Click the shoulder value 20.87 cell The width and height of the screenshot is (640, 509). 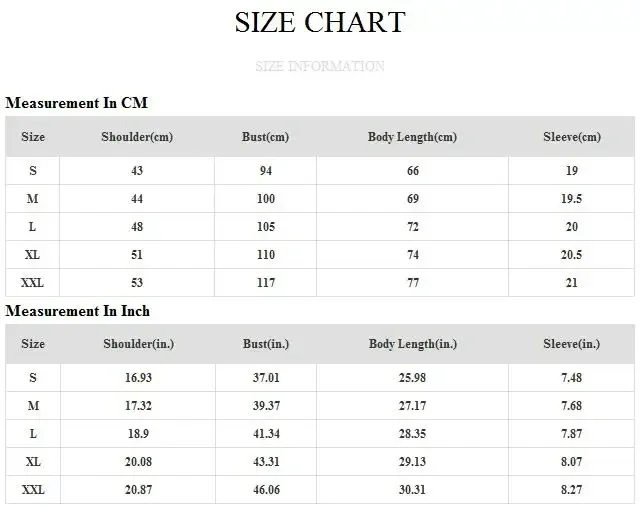138,489
